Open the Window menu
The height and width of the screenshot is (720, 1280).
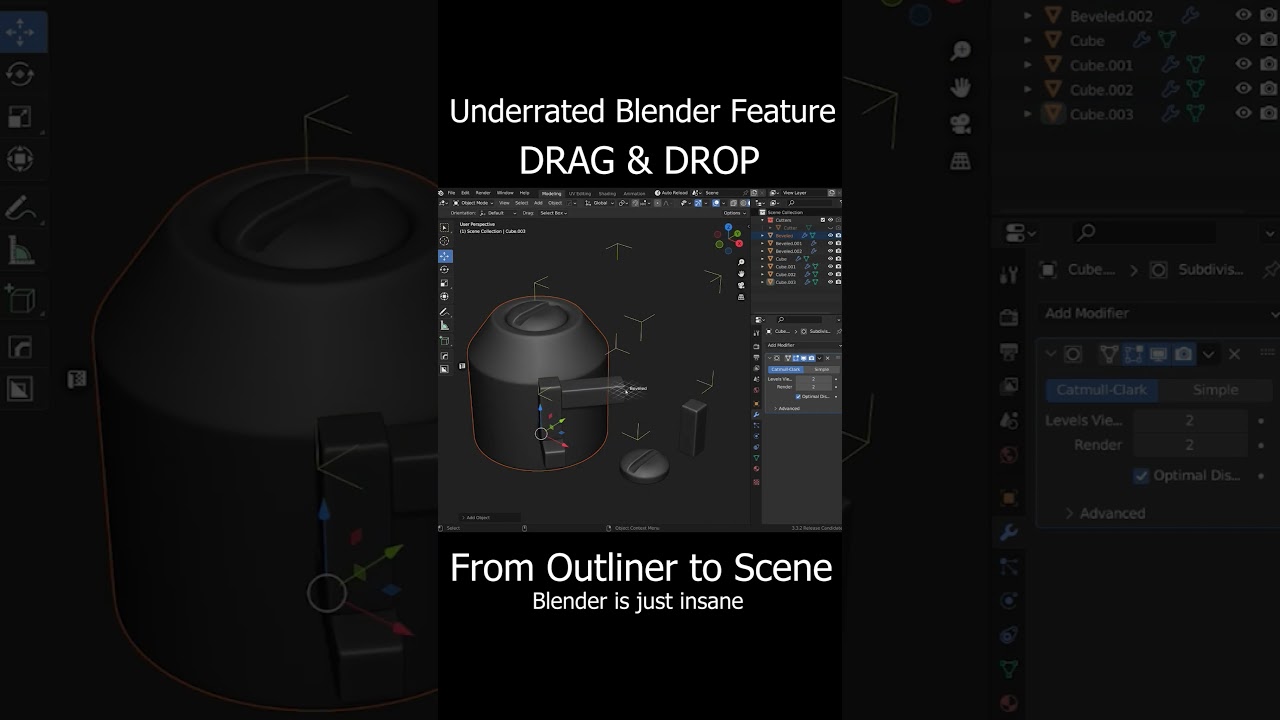(505, 193)
